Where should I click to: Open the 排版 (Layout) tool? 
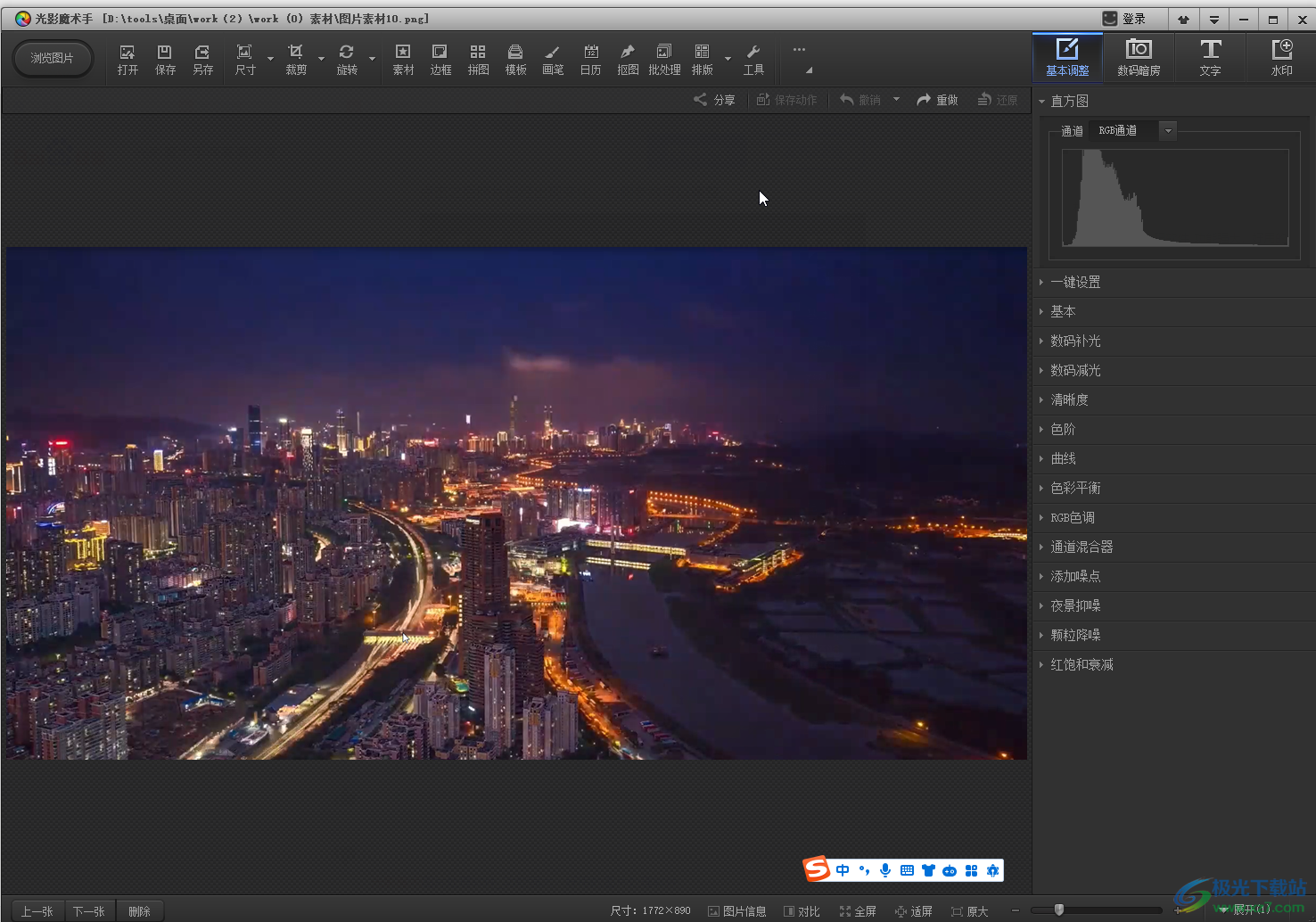pos(702,59)
